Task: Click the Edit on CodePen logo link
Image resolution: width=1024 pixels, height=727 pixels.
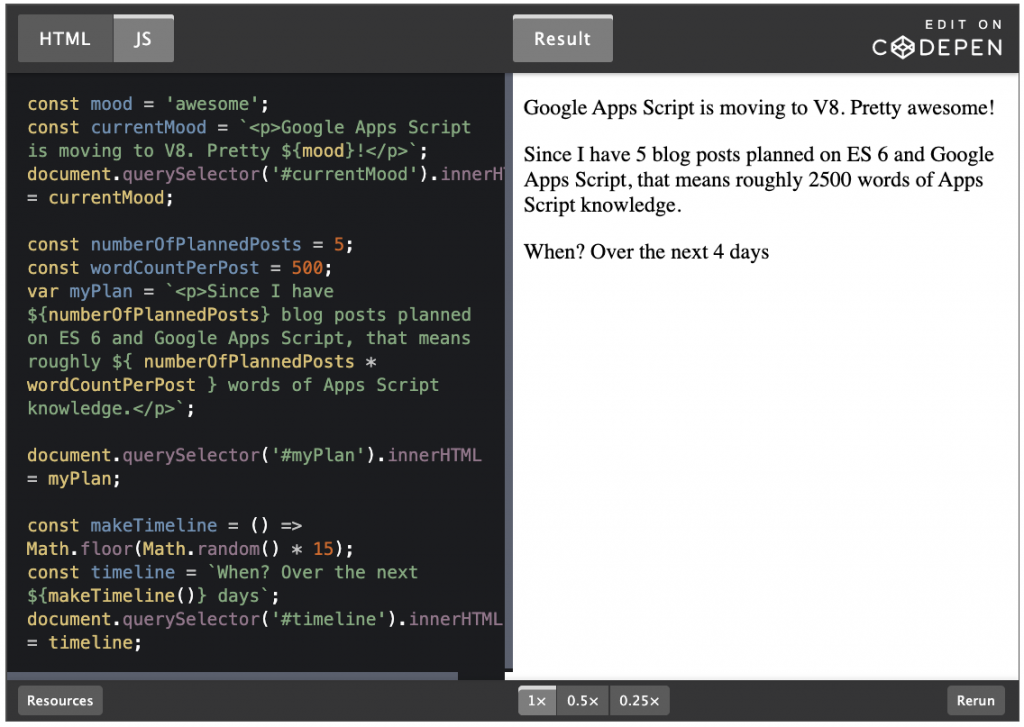Action: pos(937,39)
